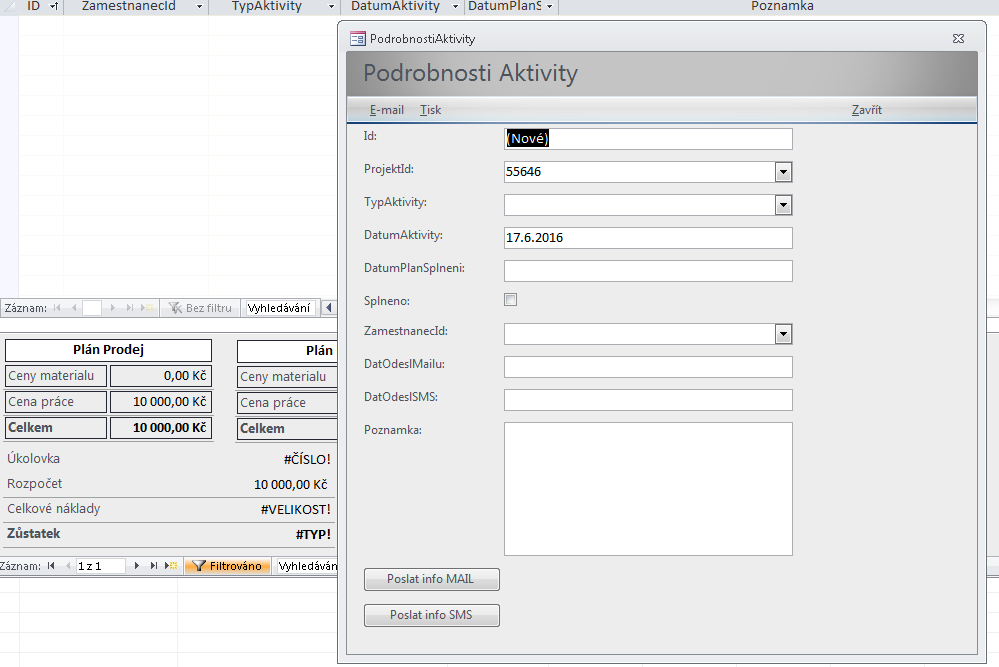The height and width of the screenshot is (667, 999).
Task: Check the Splneno checkbox
Action: click(x=511, y=300)
